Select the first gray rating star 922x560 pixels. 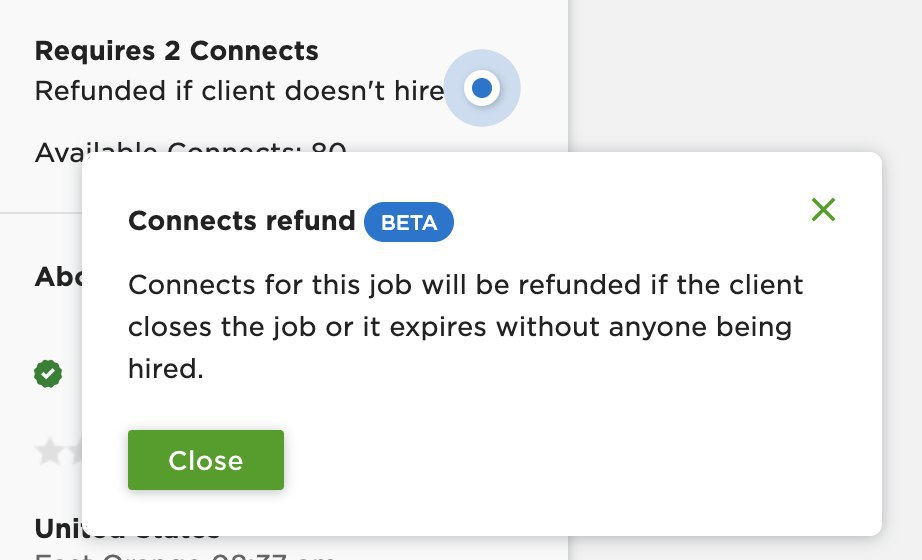tap(50, 452)
